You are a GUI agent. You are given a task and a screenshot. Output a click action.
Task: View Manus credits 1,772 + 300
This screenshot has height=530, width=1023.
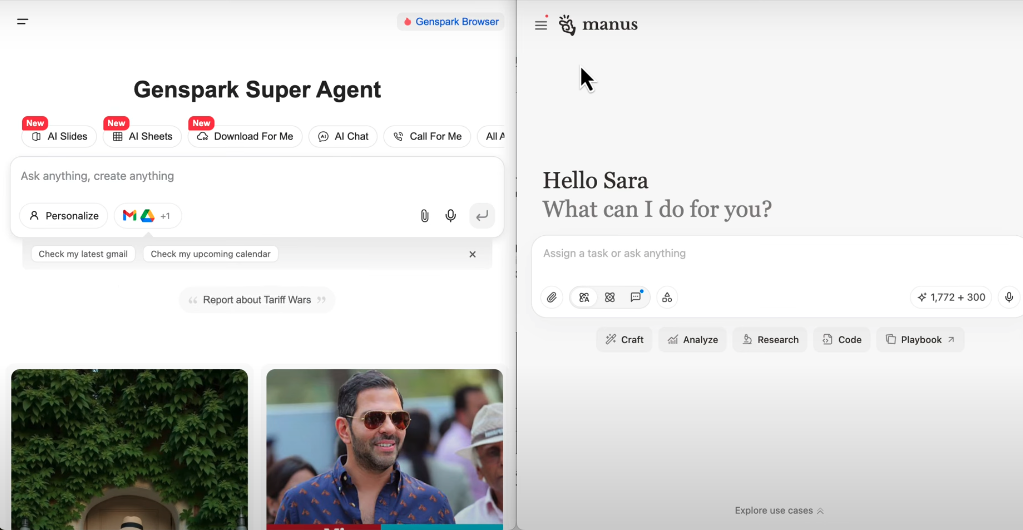pos(951,297)
